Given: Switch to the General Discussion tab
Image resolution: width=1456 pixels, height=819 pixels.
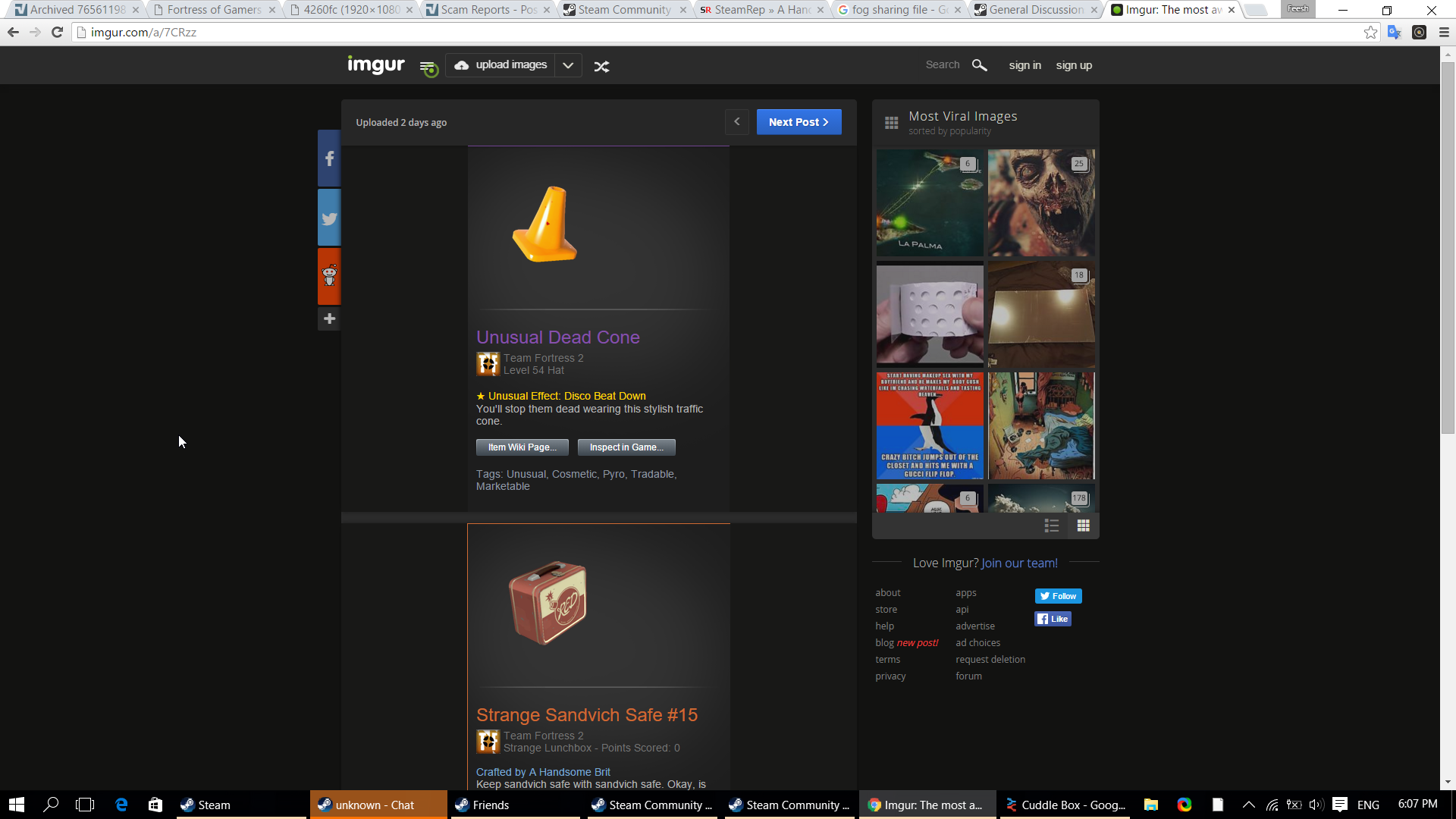Looking at the screenshot, I should [1034, 10].
